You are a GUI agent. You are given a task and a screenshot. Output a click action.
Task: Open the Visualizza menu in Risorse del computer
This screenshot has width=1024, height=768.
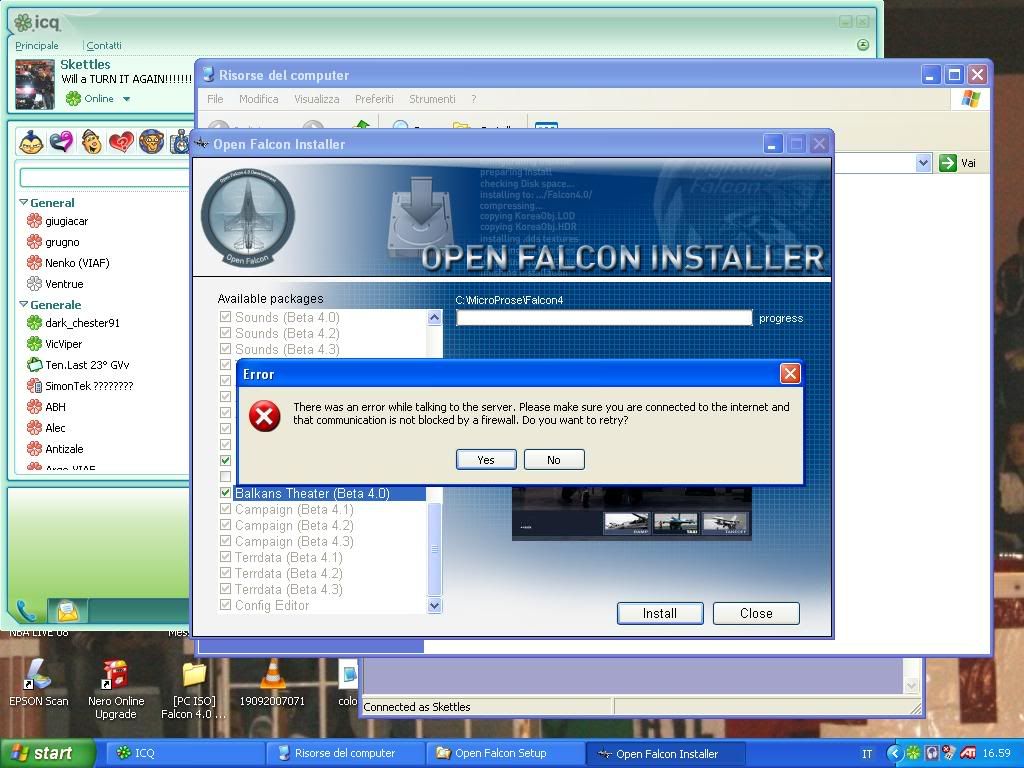[317, 99]
